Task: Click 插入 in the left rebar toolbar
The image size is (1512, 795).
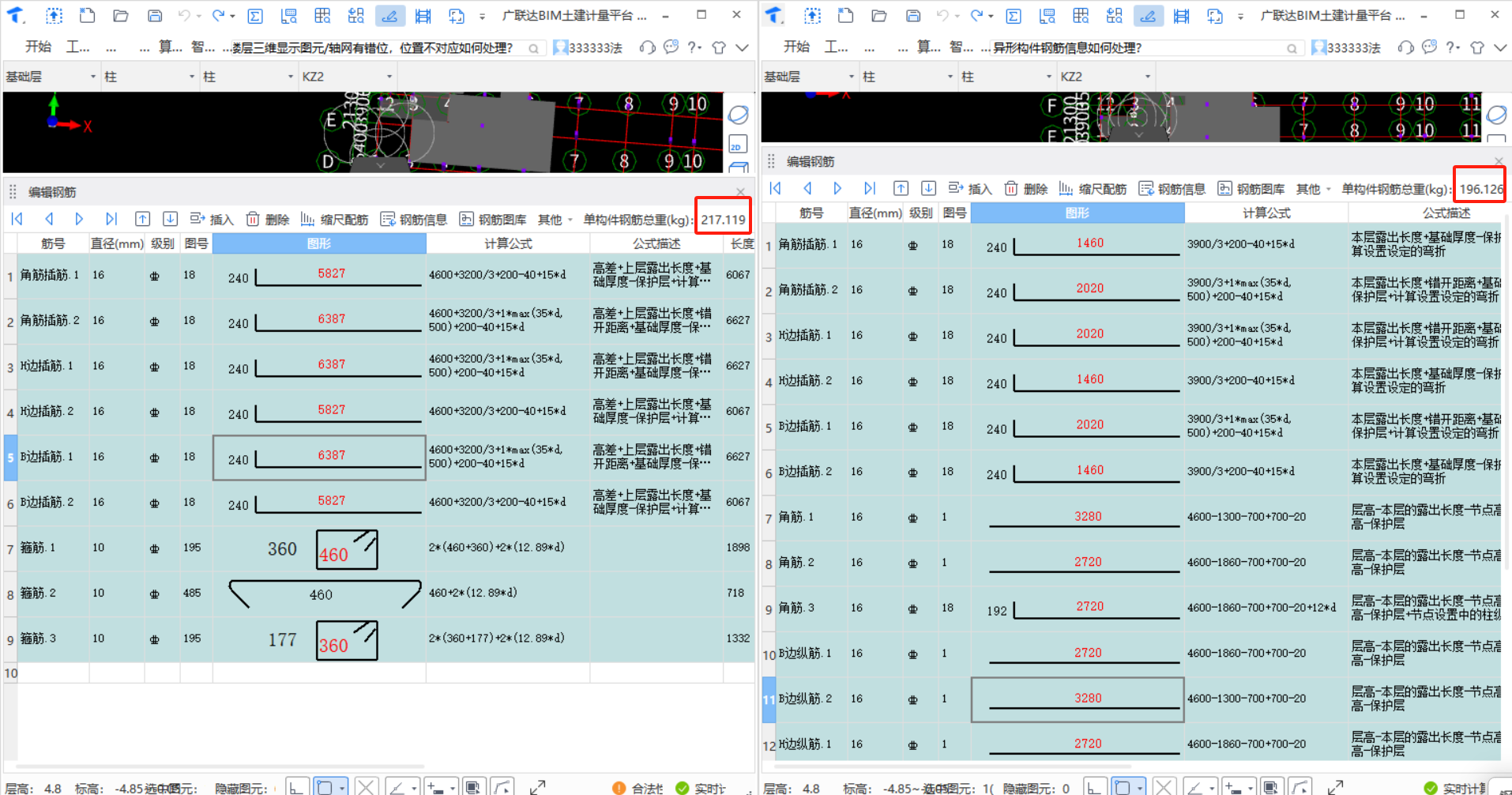Action: coord(212,220)
